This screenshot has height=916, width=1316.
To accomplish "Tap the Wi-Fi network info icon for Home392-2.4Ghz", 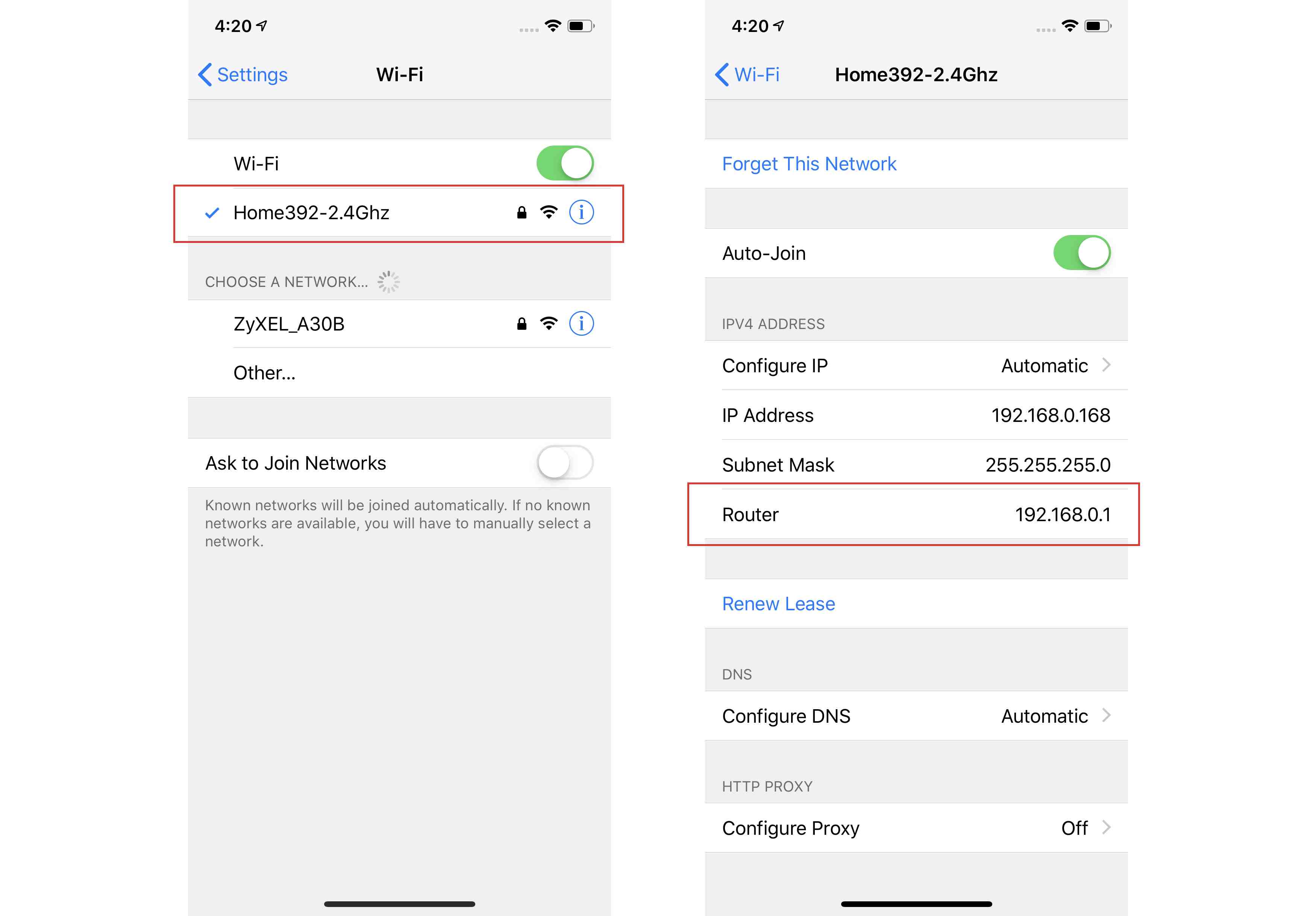I will coord(581,213).
